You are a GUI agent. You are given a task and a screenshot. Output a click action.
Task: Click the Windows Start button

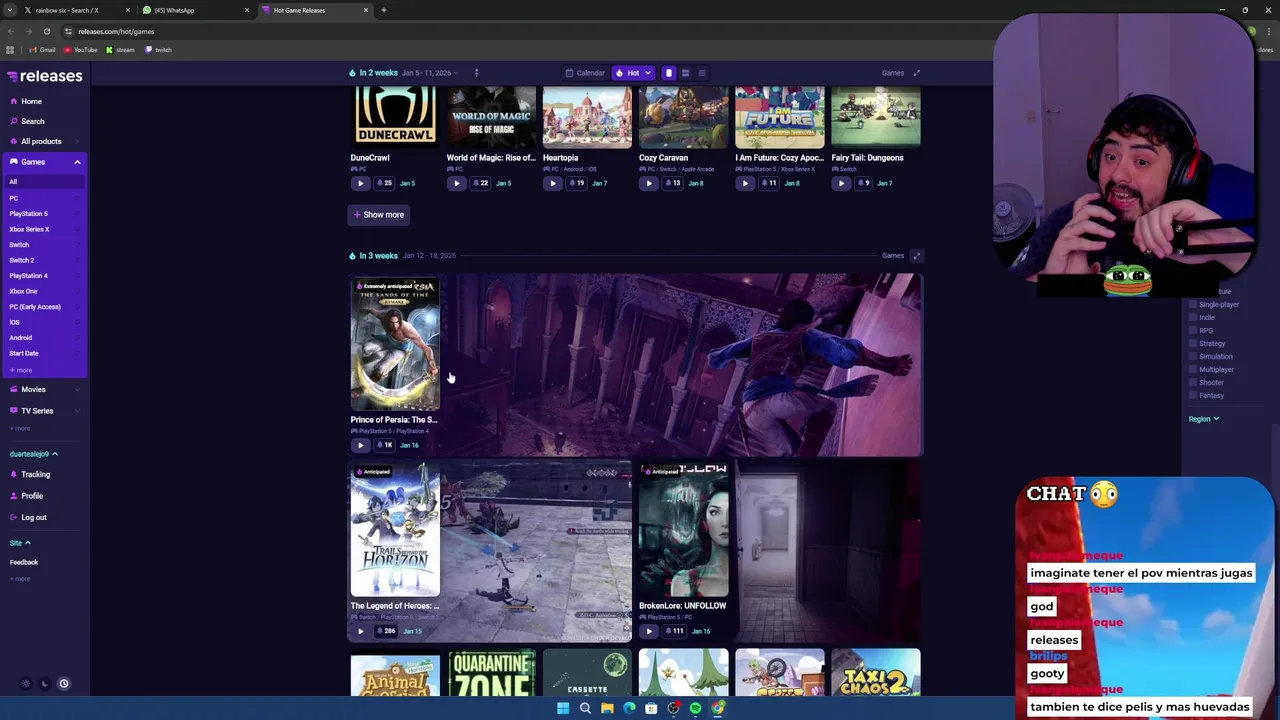pos(563,708)
